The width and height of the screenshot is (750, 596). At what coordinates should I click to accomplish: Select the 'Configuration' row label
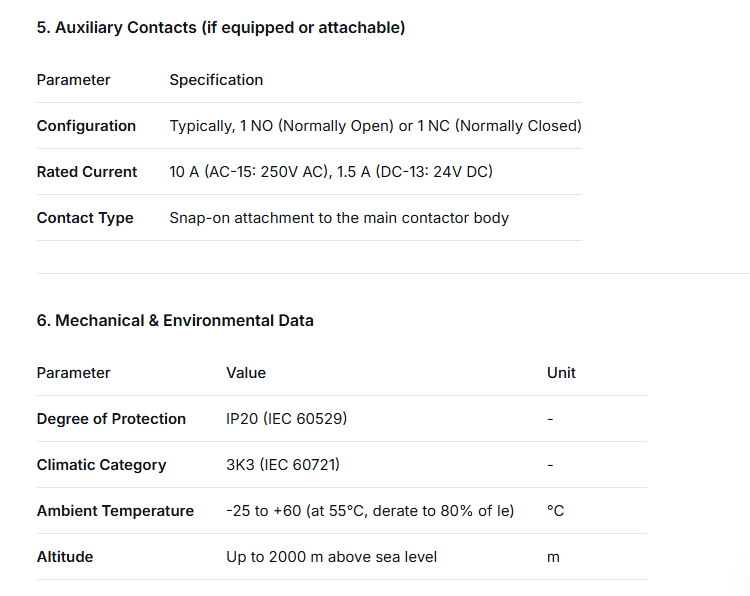[x=86, y=126]
